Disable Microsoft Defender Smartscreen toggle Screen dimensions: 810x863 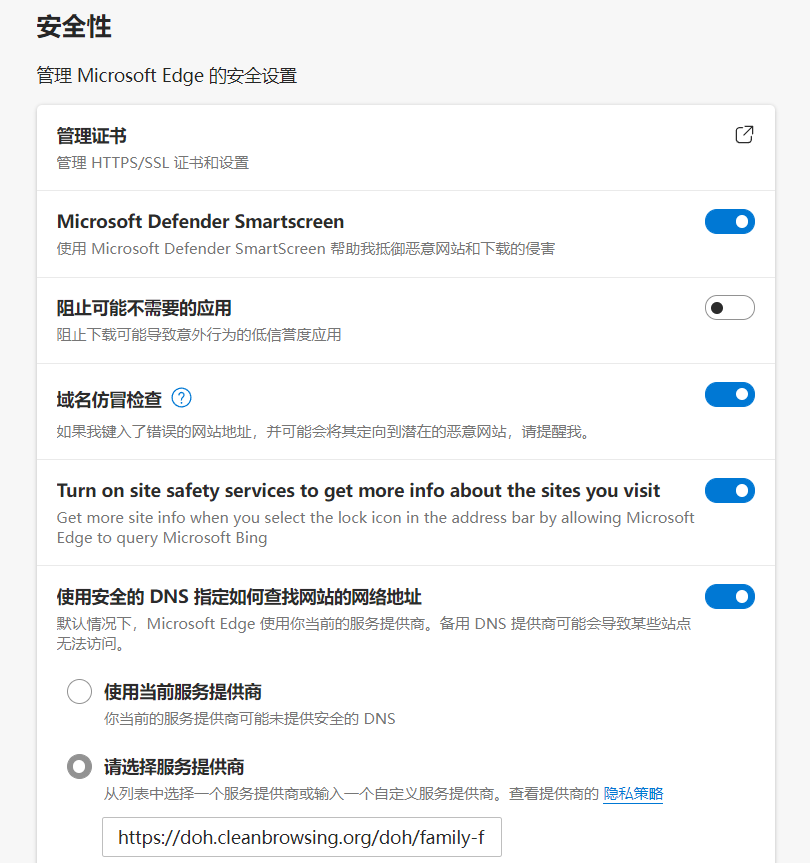tap(729, 222)
